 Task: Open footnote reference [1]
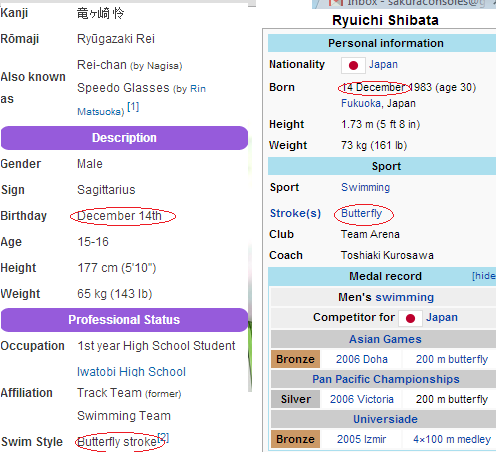pos(133,107)
